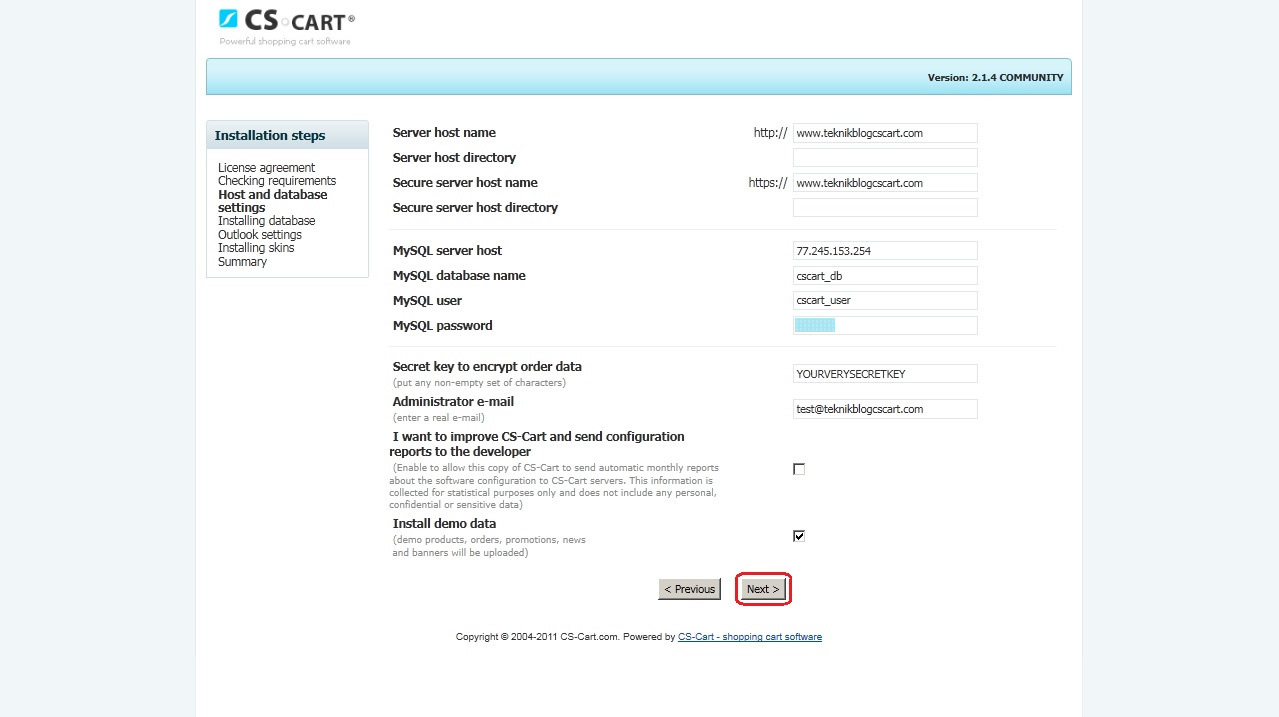Open the CS-Cart shopping cart software link

pyautogui.click(x=750, y=637)
